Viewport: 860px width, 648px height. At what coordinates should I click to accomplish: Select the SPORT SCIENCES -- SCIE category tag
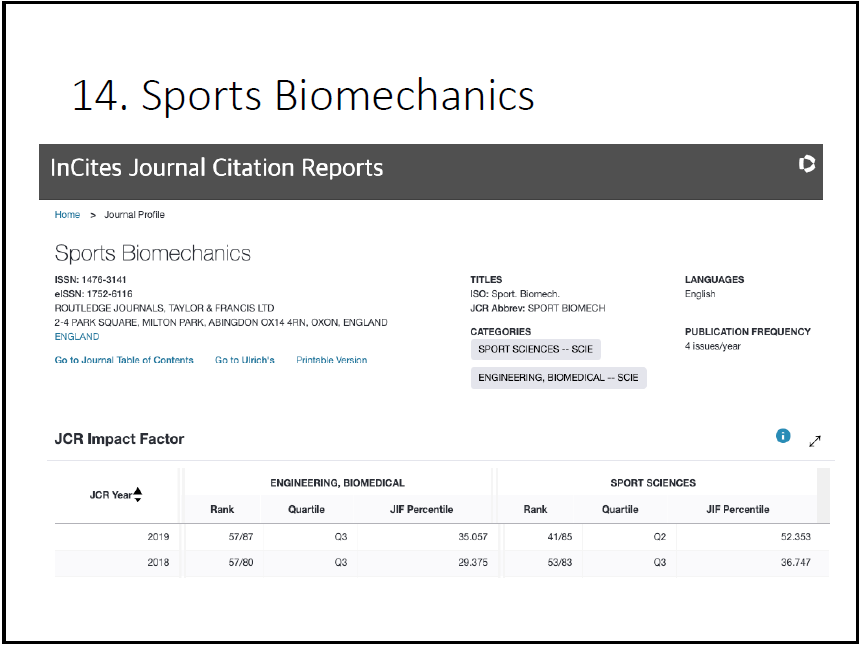[535, 349]
